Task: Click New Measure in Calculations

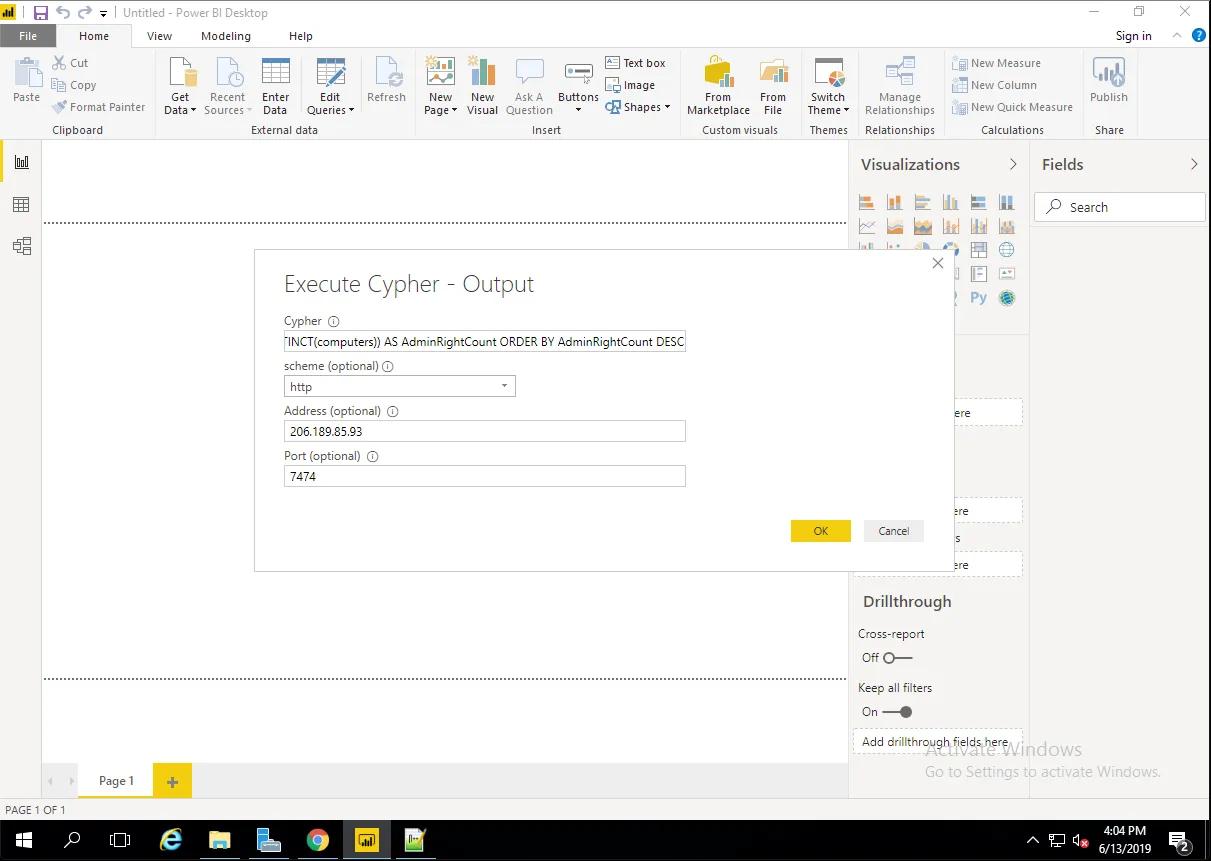Action: tap(997, 63)
